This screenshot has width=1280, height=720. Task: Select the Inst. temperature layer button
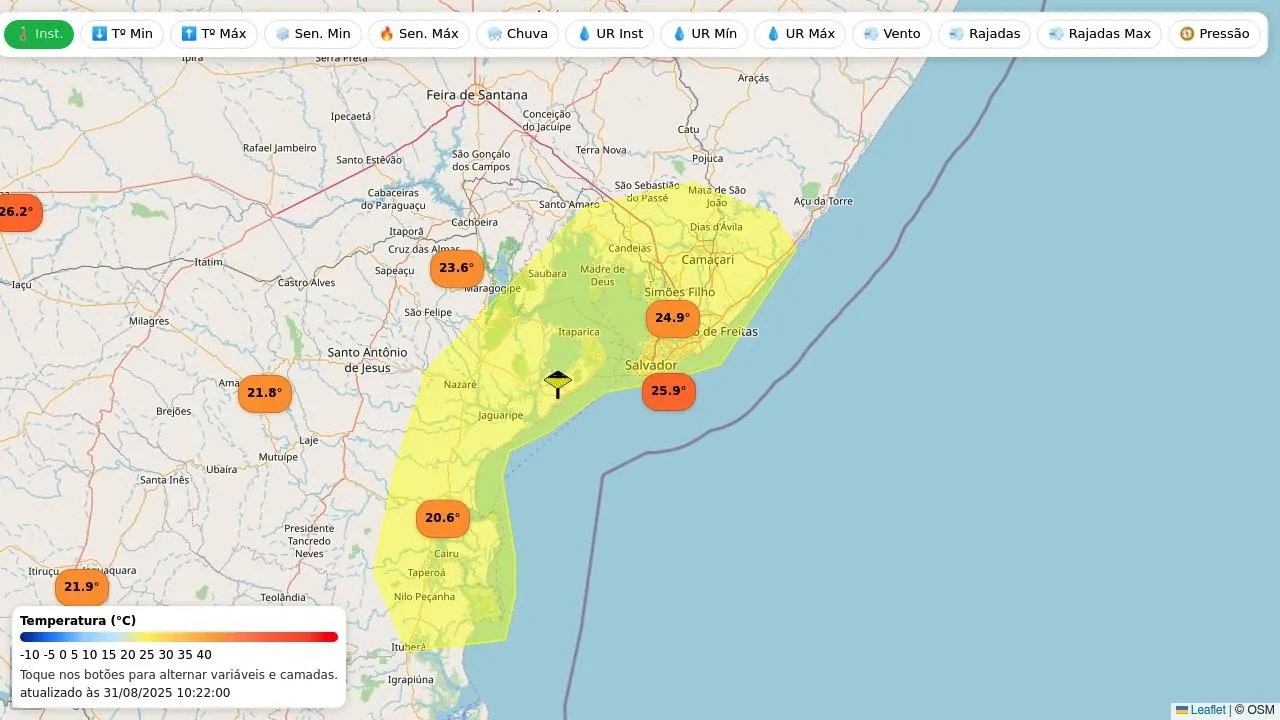pyautogui.click(x=39, y=34)
